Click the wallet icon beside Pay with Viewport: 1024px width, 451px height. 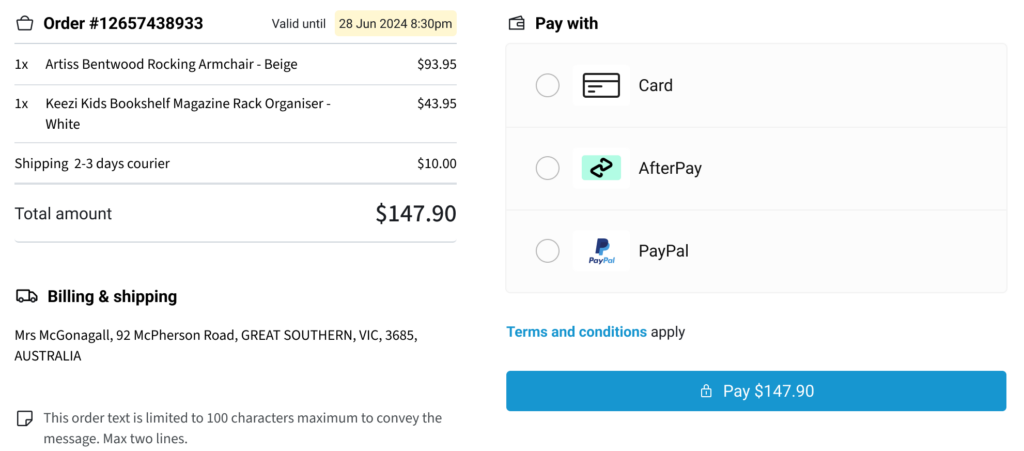[516, 24]
